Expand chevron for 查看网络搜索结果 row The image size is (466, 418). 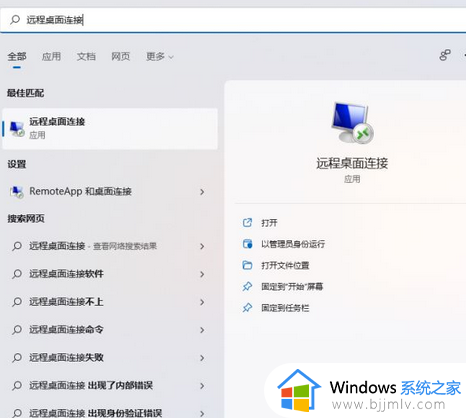pyautogui.click(x=202, y=246)
